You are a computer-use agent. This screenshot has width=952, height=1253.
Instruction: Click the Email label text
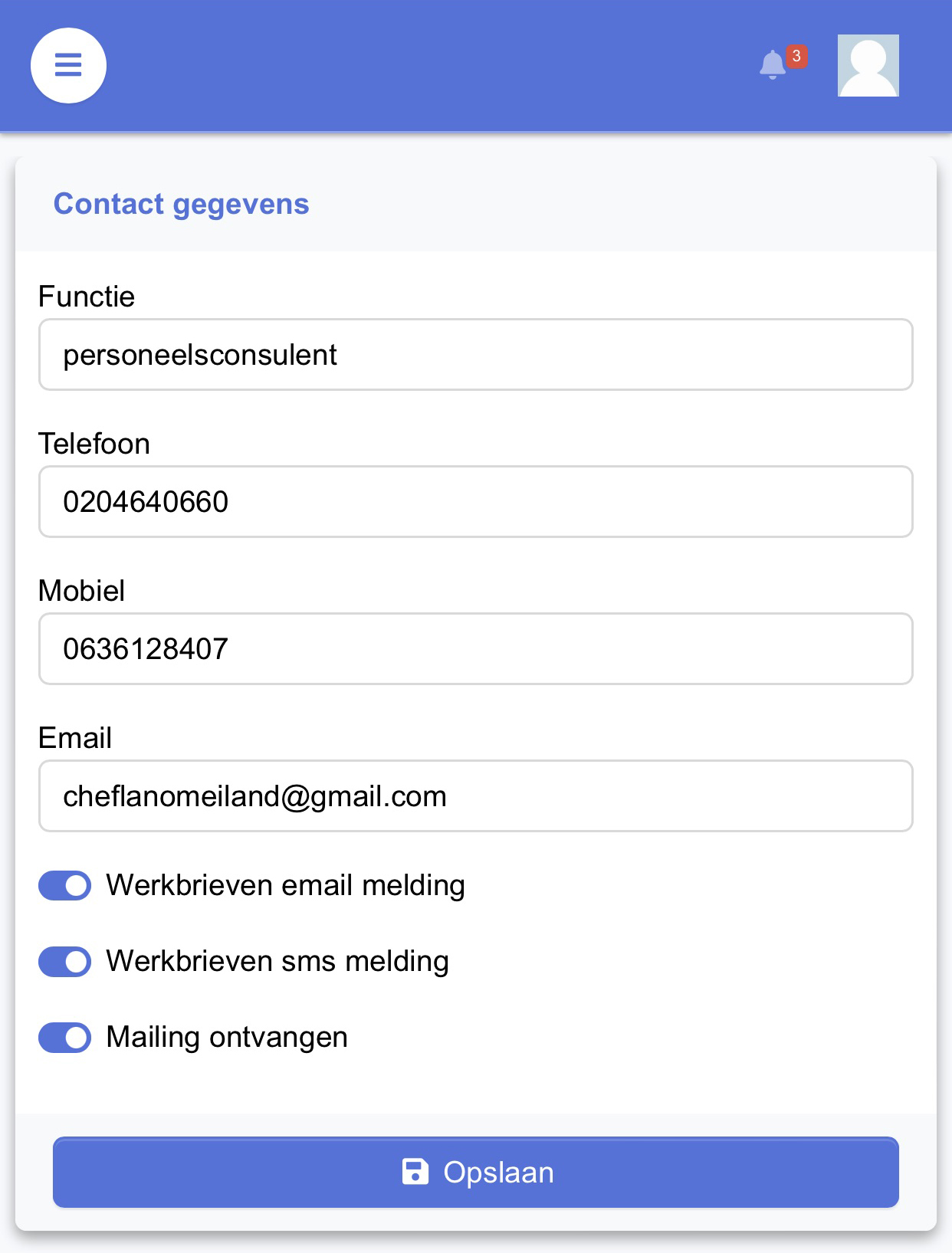tap(75, 738)
